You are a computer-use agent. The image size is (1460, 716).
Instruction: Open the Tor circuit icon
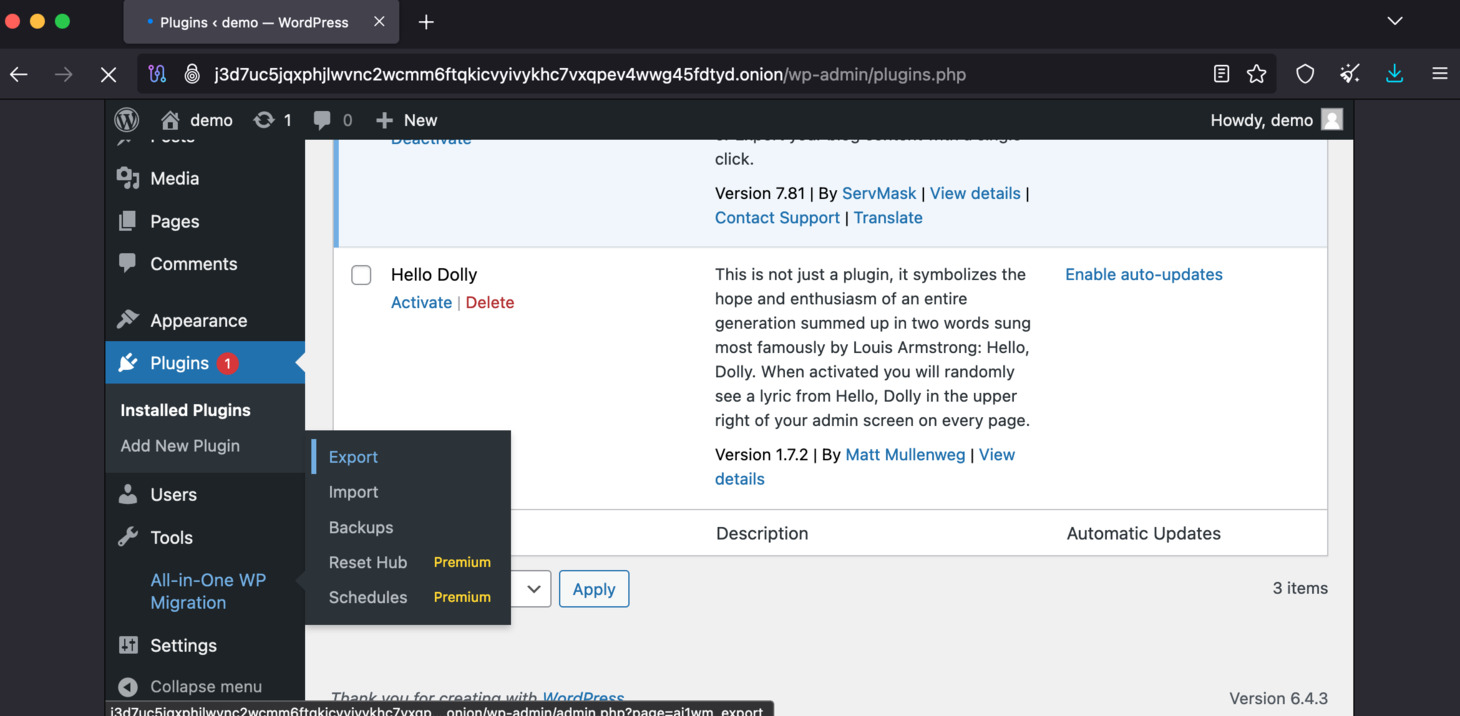tap(157, 74)
